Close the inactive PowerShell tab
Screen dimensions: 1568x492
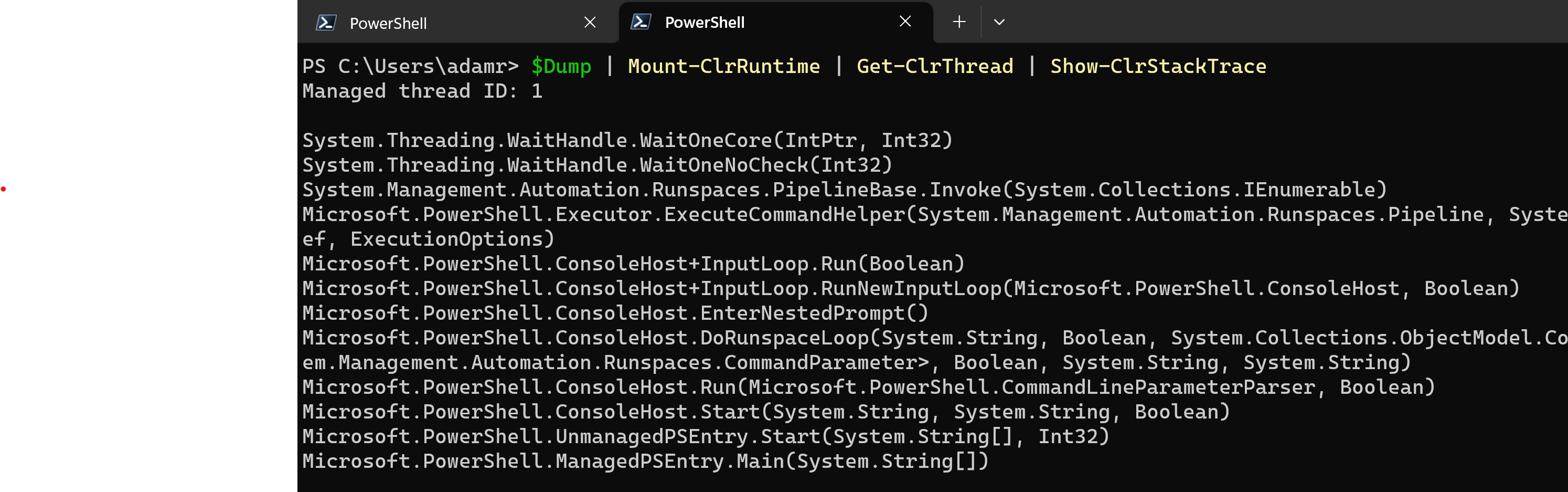(589, 22)
